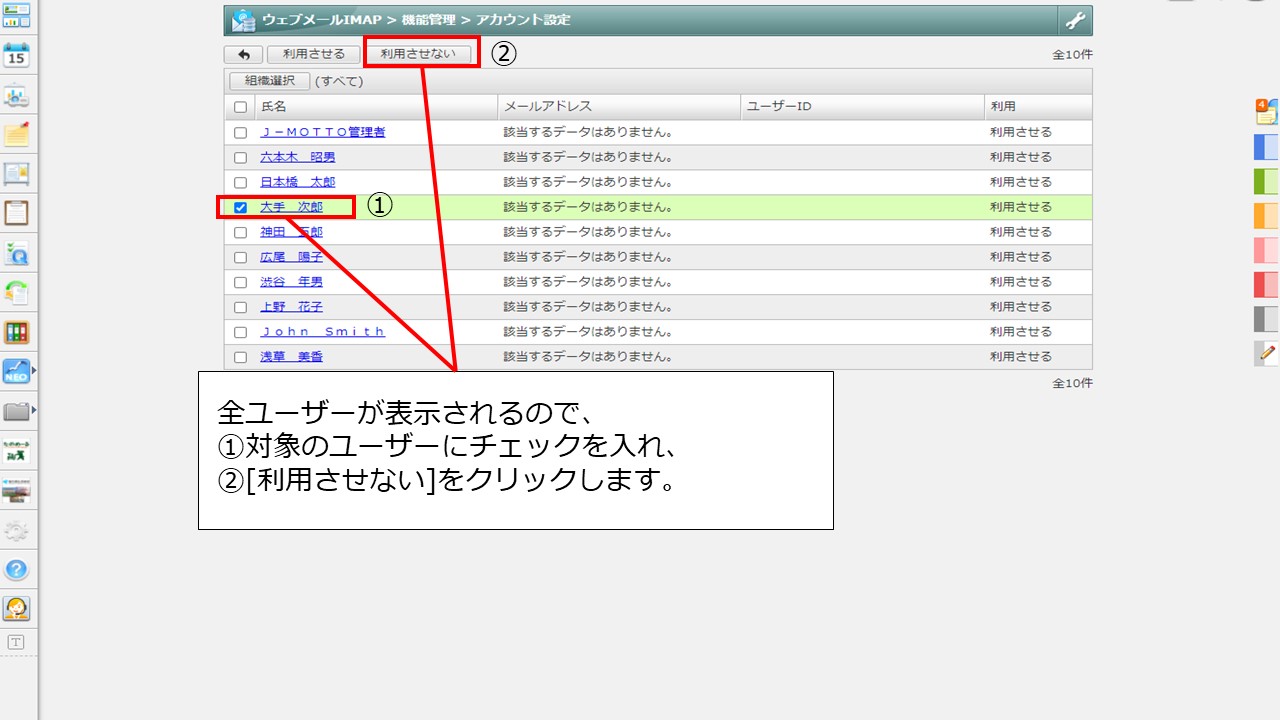Open the NEO portal icon in sidebar

tap(15, 373)
